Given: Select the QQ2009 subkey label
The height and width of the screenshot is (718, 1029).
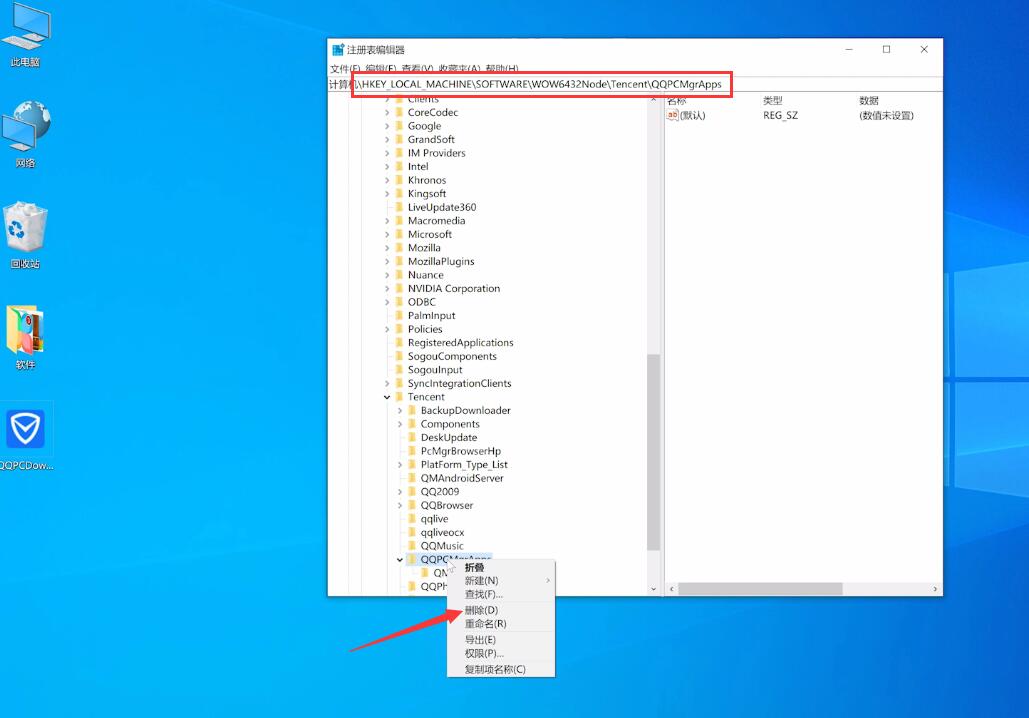Looking at the screenshot, I should pos(440,492).
